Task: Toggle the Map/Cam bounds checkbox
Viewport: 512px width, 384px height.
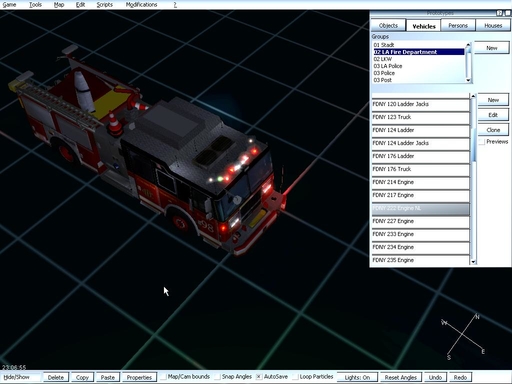Action: tap(164, 377)
